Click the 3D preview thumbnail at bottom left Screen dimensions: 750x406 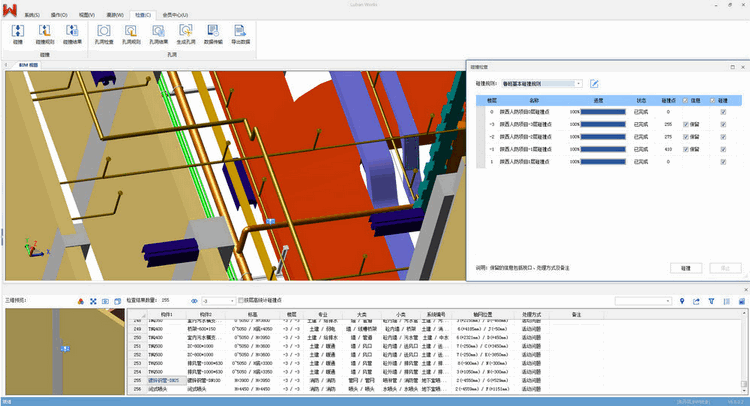[67, 350]
